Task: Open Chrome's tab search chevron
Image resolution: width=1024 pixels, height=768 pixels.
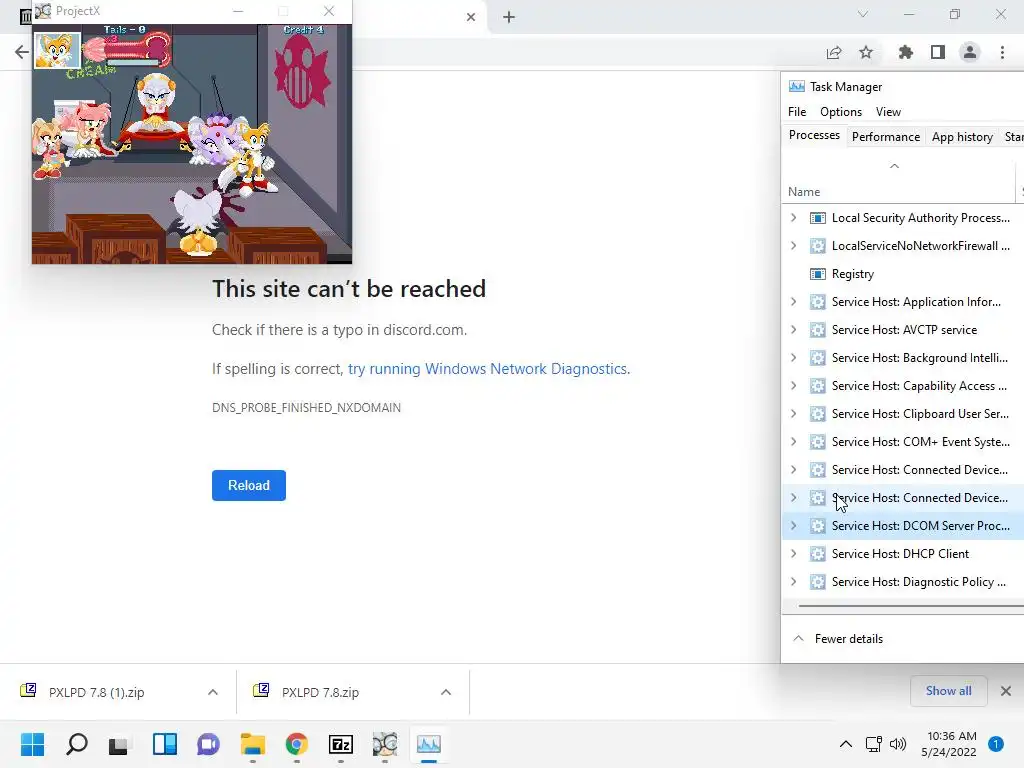Action: (x=863, y=14)
